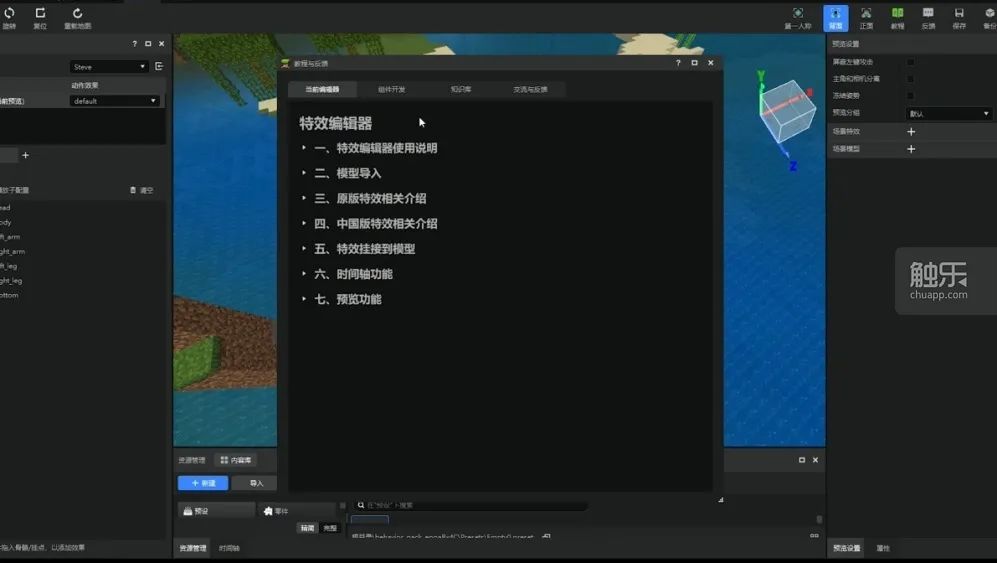Switch to the 知识库 tab
997x563 pixels.
pyautogui.click(x=461, y=90)
